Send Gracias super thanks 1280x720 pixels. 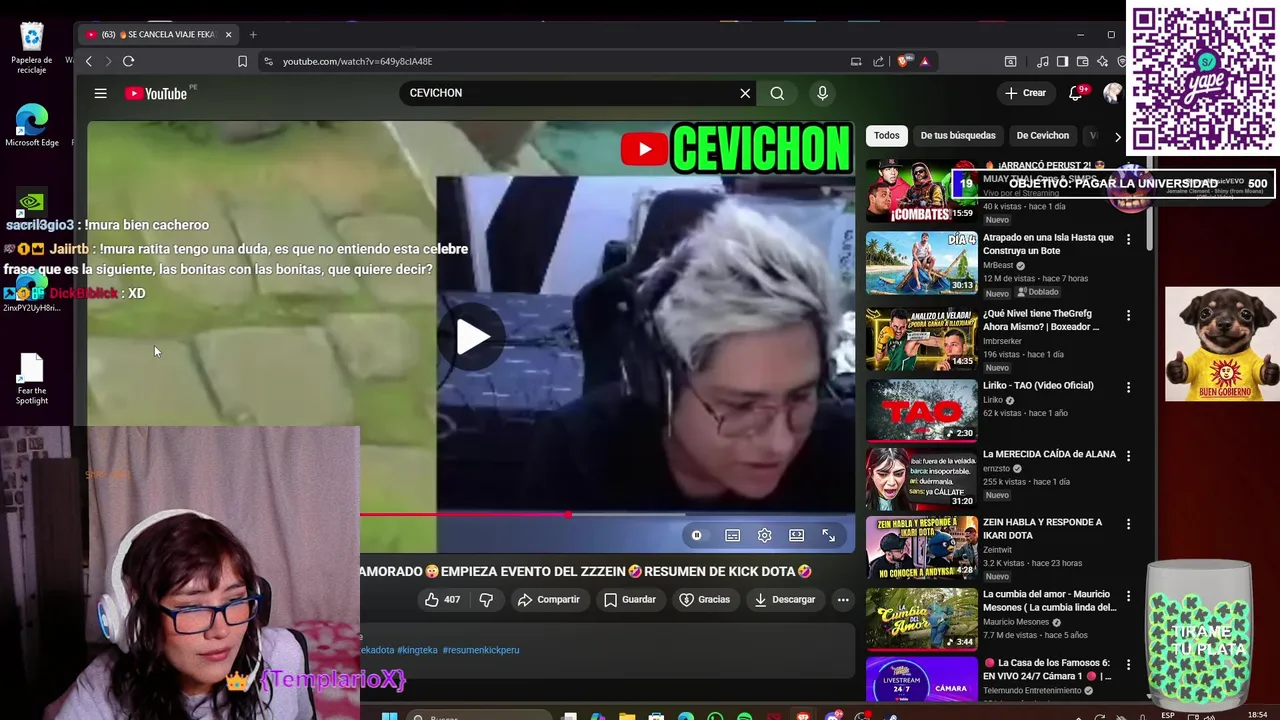(x=704, y=600)
